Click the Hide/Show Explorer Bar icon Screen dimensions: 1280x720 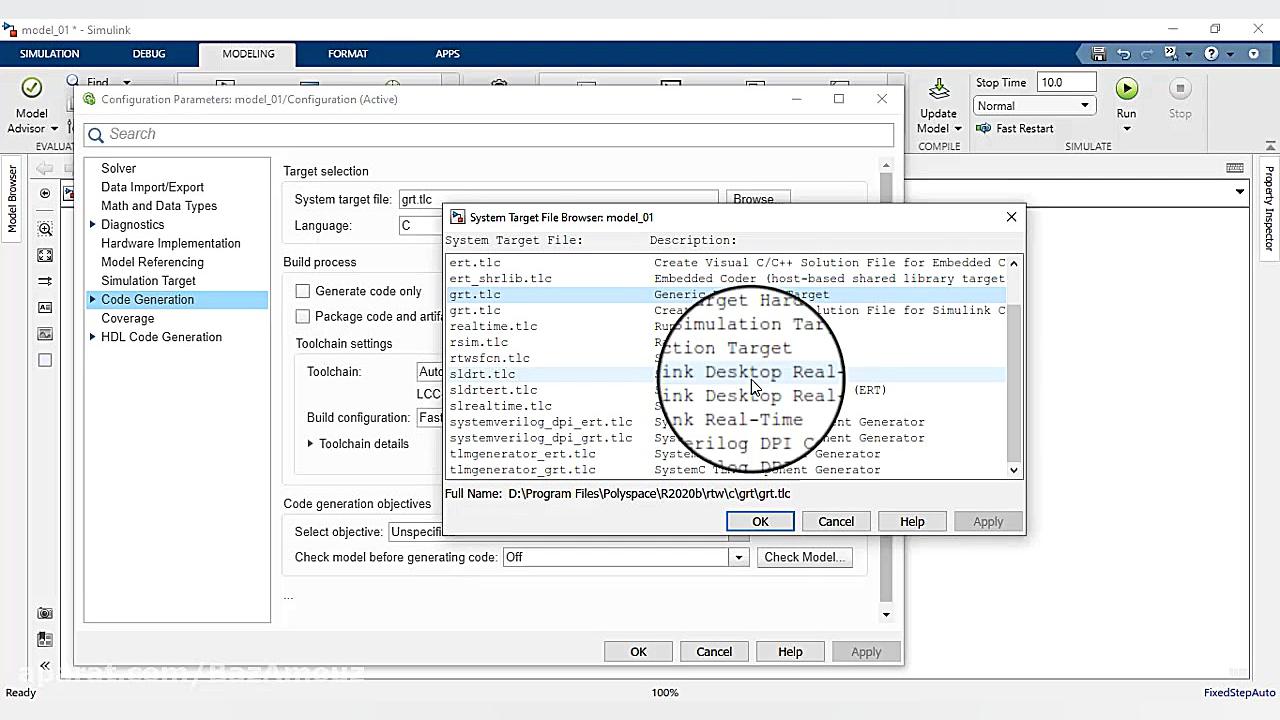(45, 193)
